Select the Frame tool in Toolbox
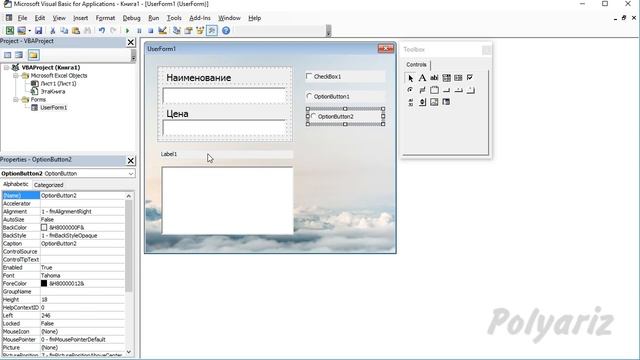Image resolution: width=640 pixels, height=360 pixels. [x=434, y=90]
